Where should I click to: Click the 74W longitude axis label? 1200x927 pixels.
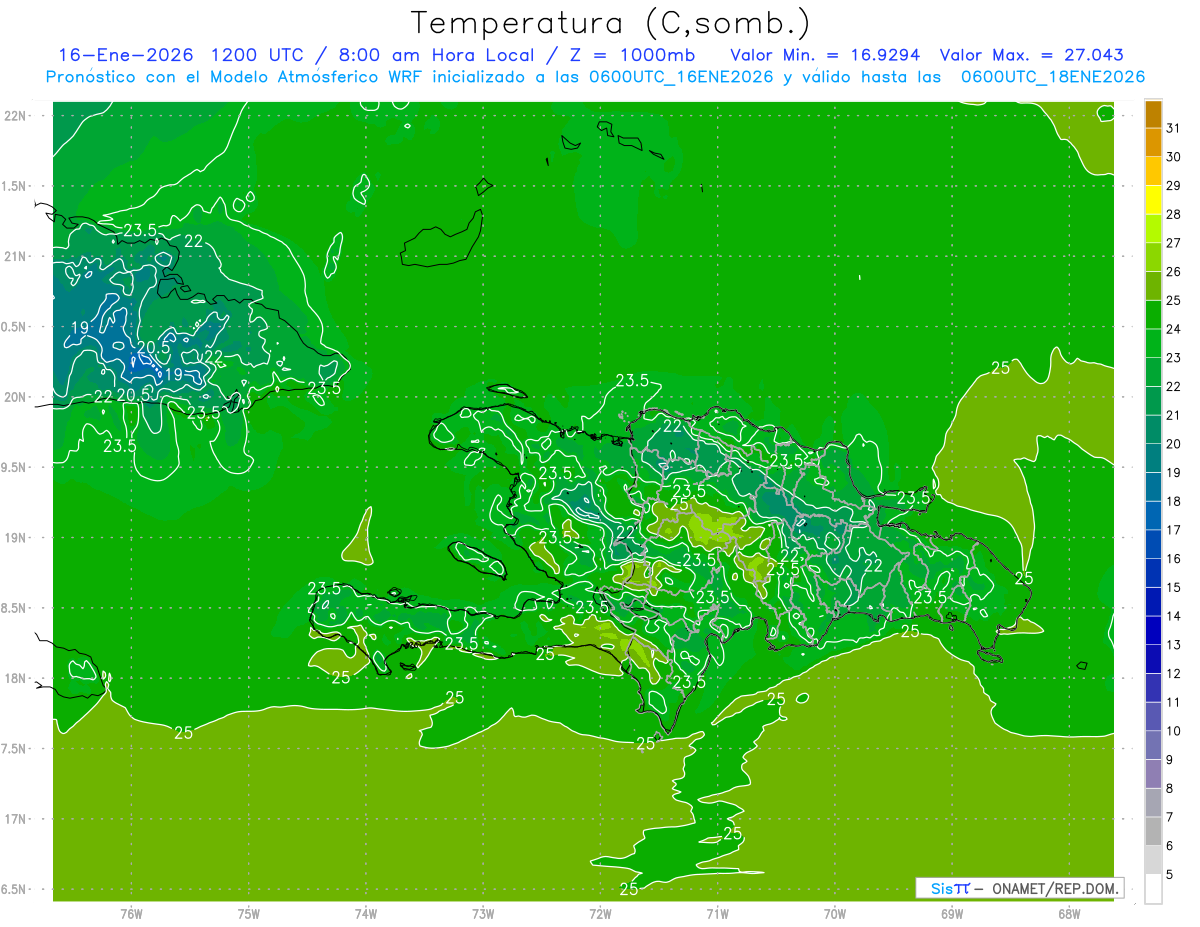coord(366,914)
